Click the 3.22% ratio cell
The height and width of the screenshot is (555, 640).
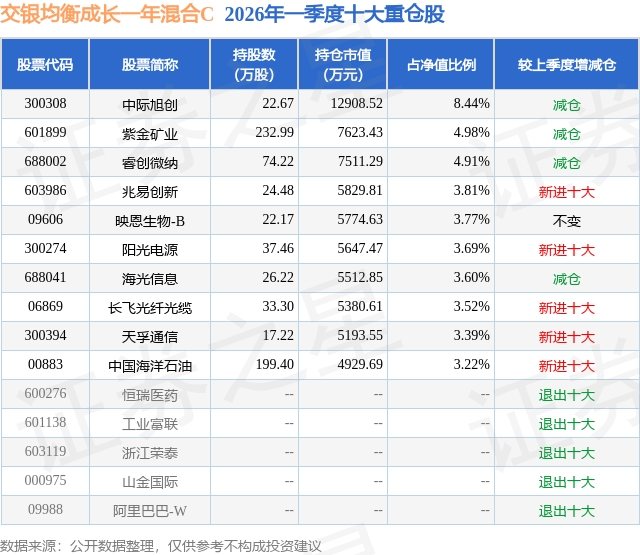471,364
